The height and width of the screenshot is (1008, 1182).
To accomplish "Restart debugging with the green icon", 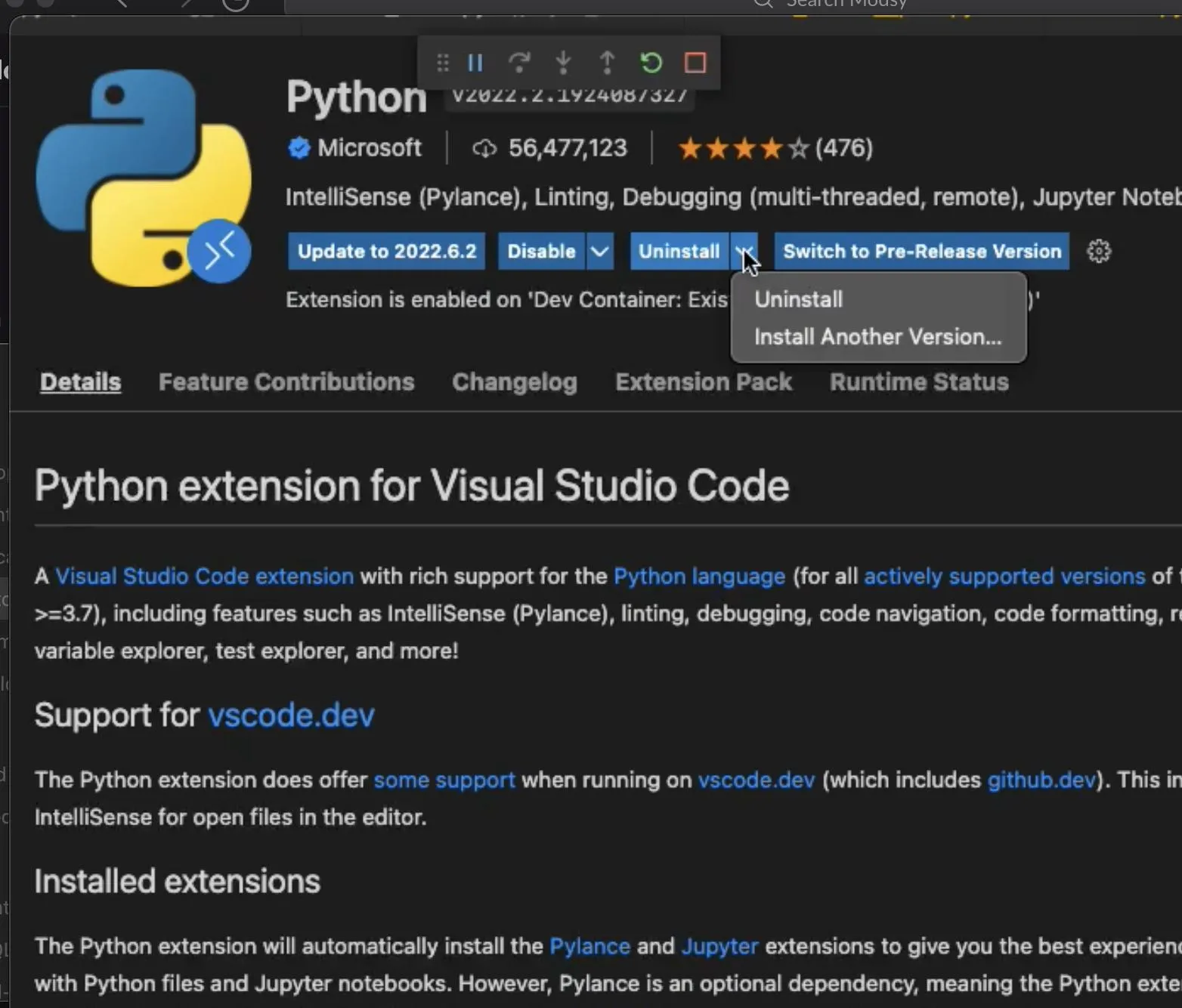I will click(651, 63).
